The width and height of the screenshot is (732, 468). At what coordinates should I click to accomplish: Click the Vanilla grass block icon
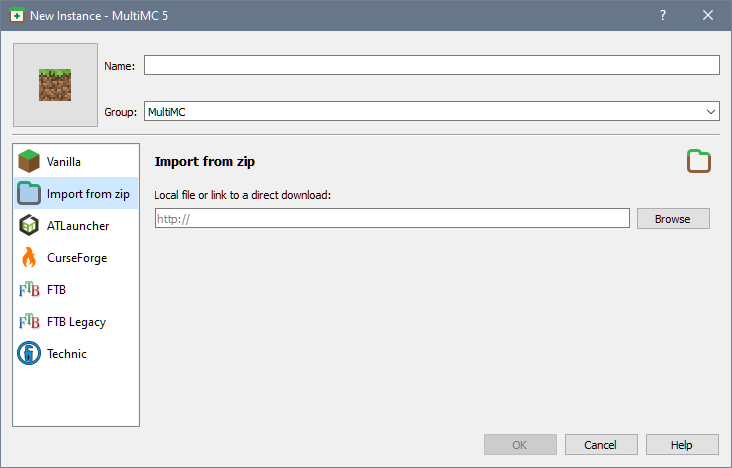[29, 161]
